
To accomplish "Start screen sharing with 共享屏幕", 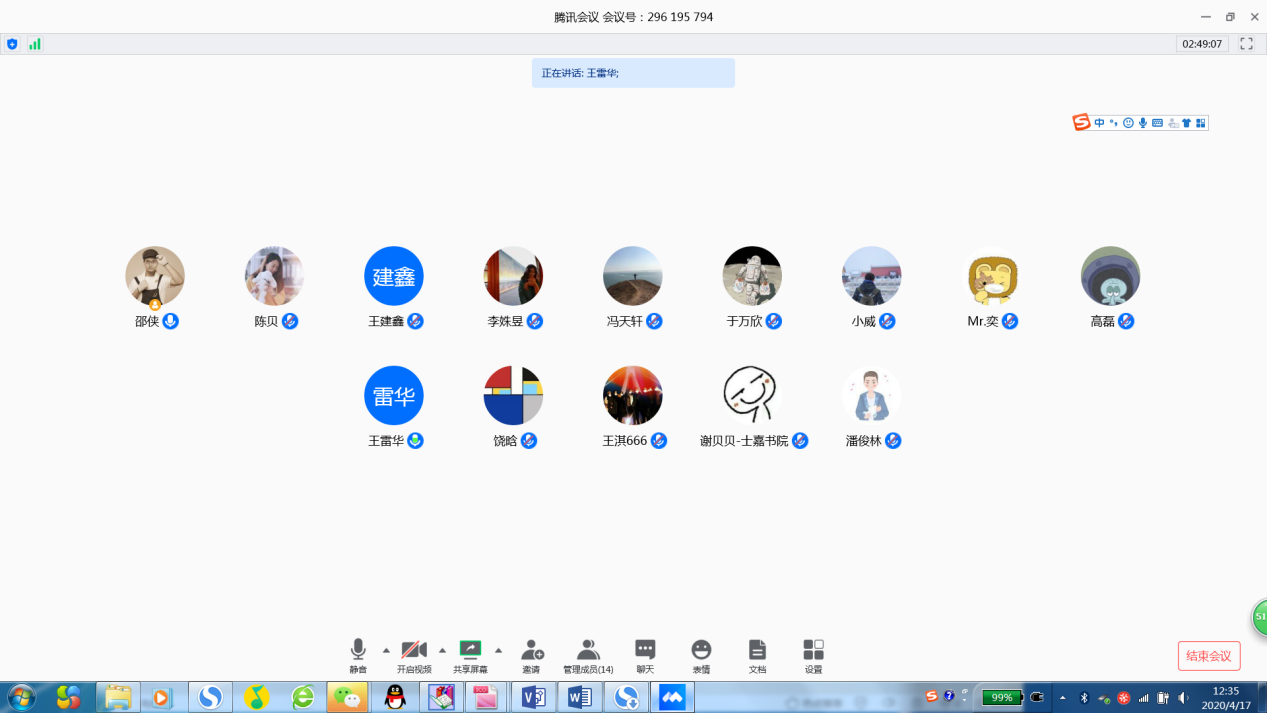I will point(470,655).
